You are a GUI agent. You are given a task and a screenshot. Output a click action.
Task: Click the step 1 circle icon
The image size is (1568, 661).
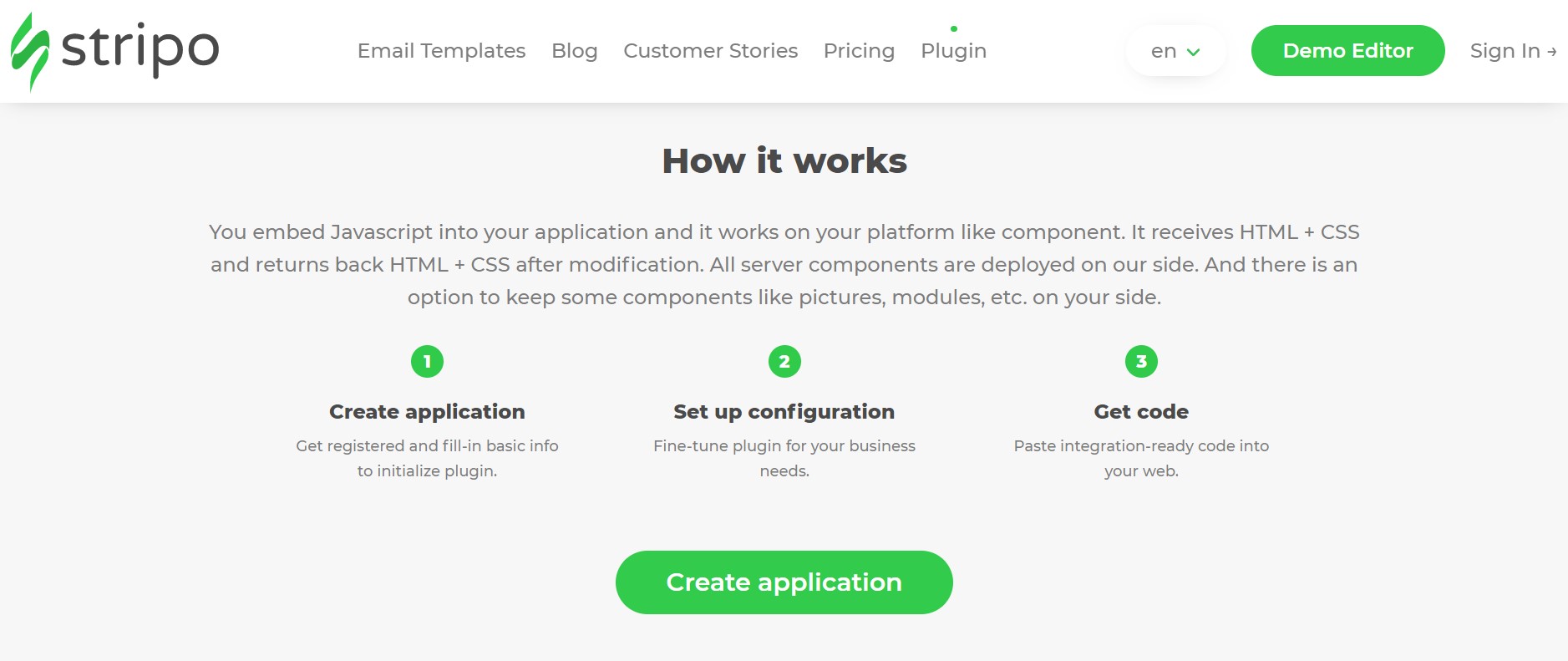coord(427,362)
